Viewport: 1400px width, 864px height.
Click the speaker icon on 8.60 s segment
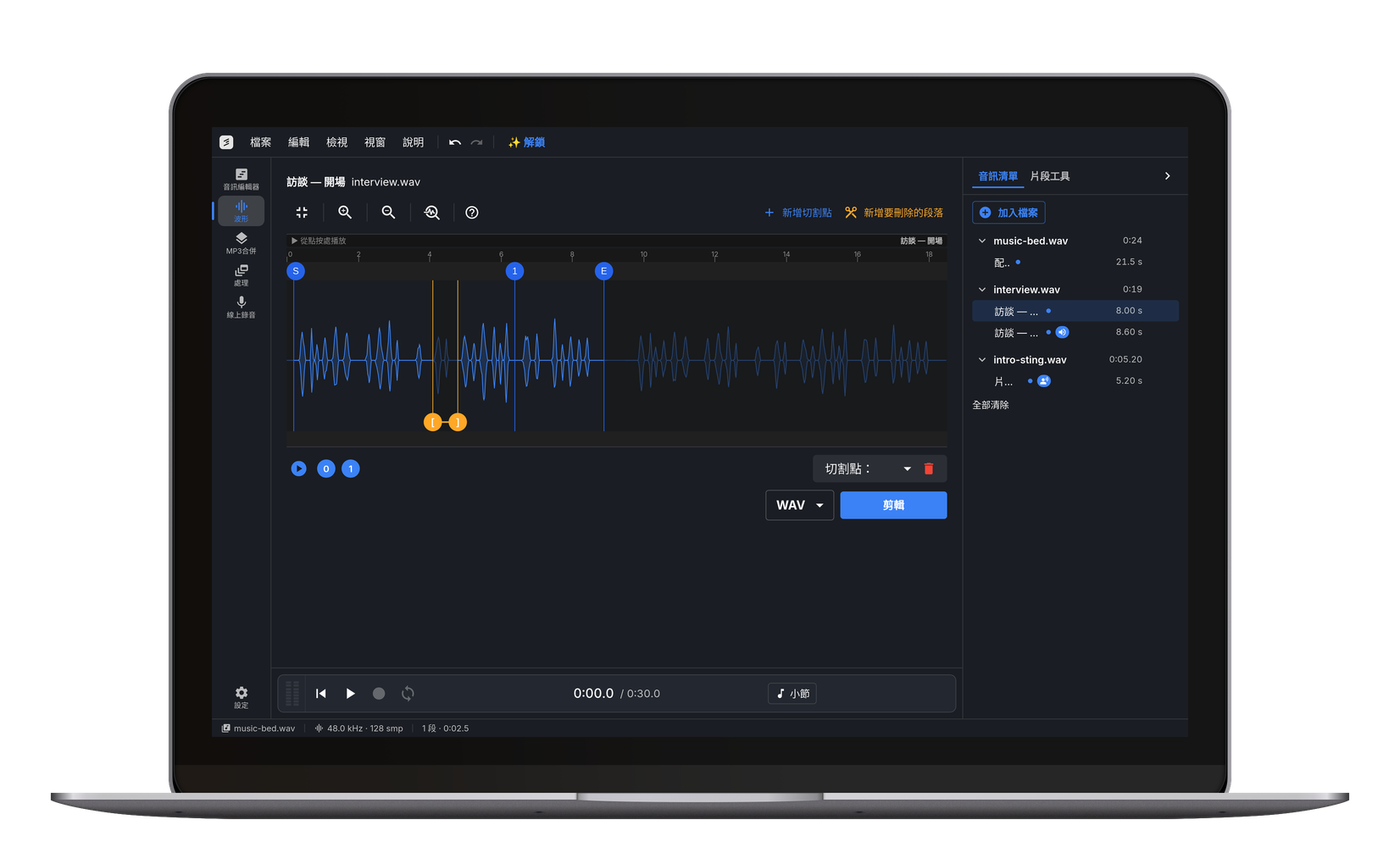click(1062, 332)
